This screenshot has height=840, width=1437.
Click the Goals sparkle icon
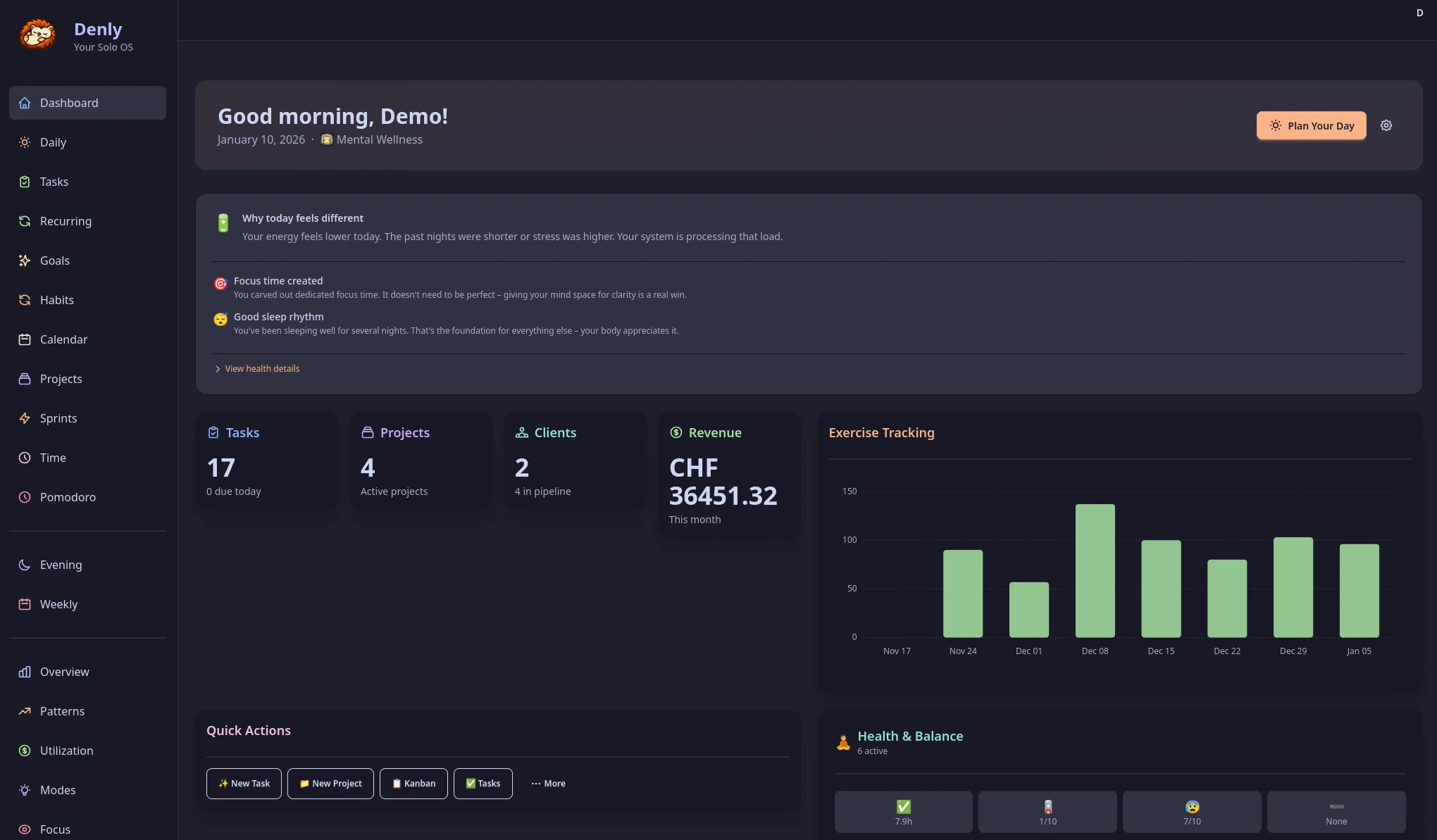25,261
